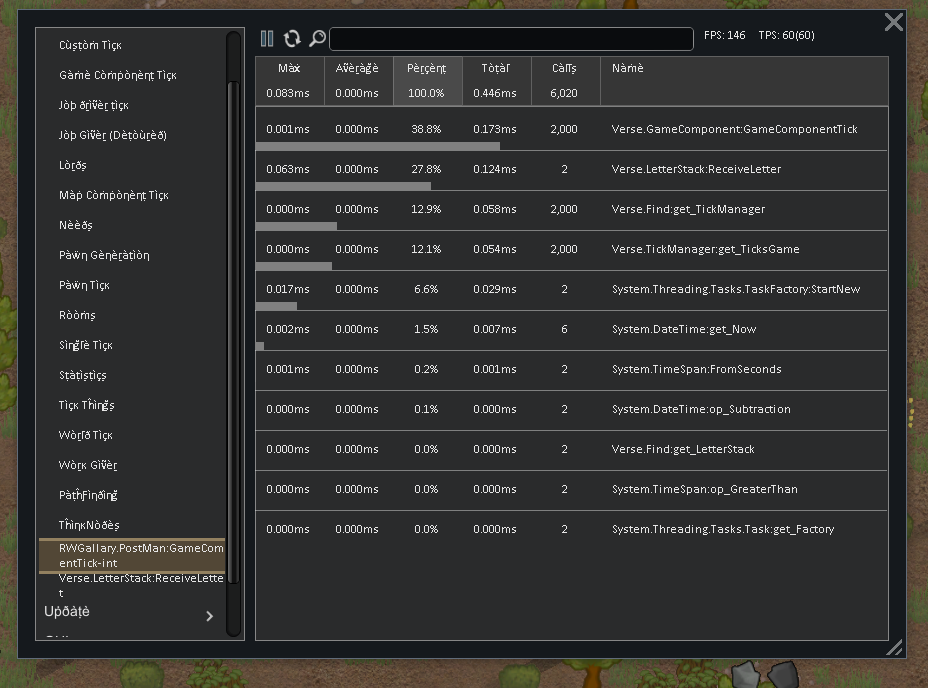Select the ThinkNodes entry
The height and width of the screenshot is (688, 928).
click(89, 525)
